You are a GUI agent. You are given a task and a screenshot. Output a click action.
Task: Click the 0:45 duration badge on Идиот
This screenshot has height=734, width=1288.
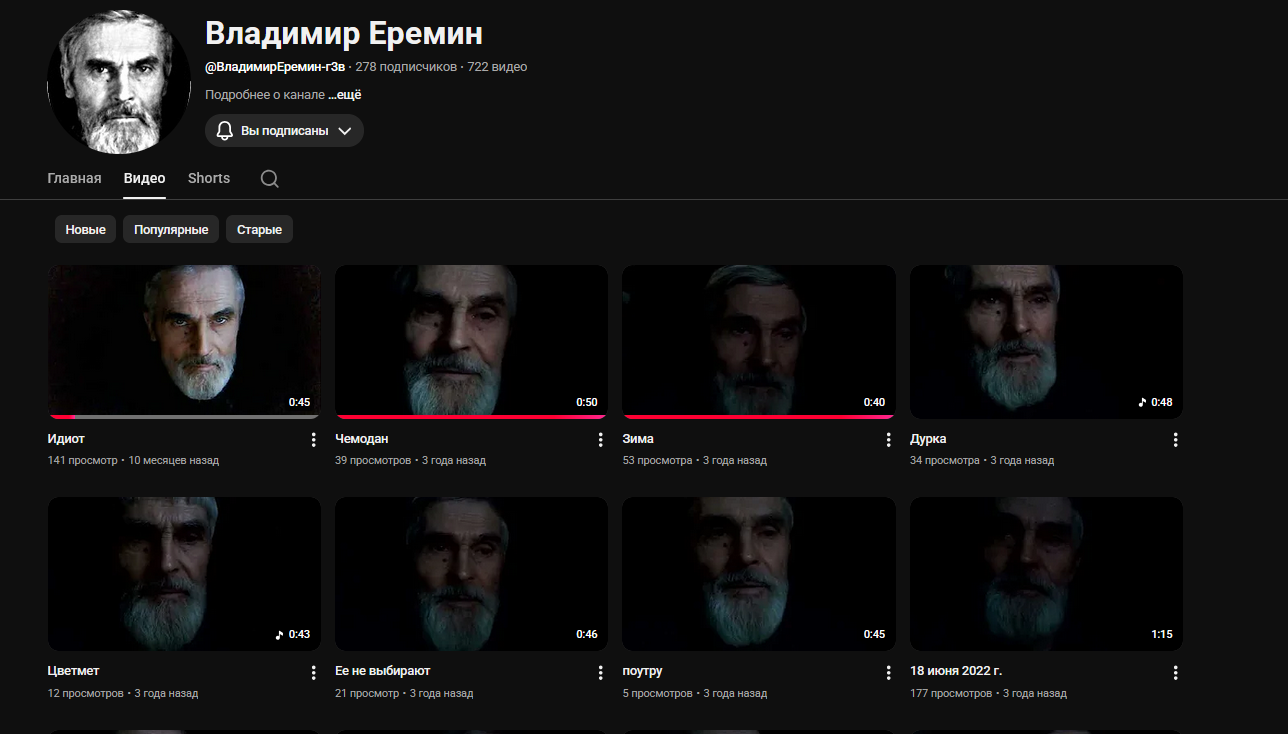pos(300,402)
